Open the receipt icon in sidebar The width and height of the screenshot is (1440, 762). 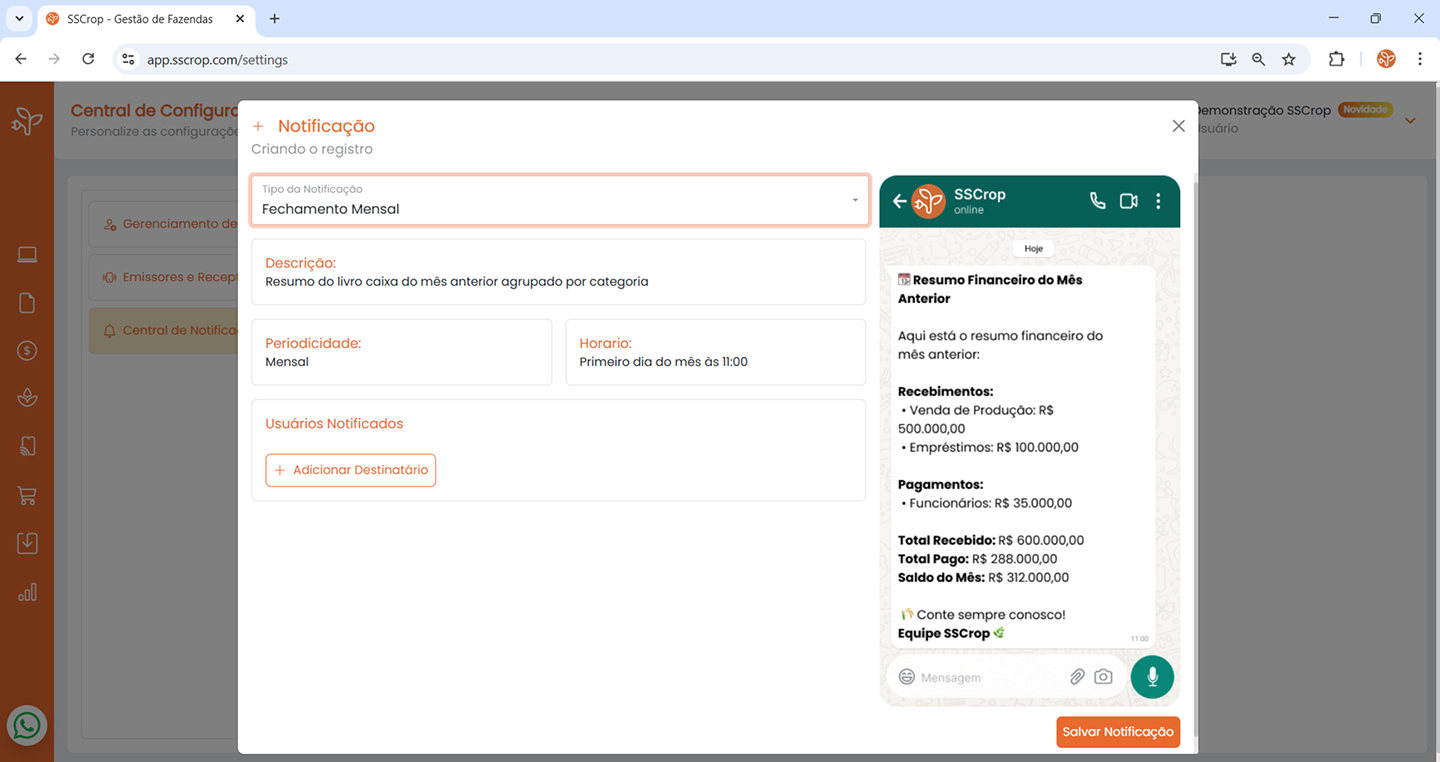[27, 447]
